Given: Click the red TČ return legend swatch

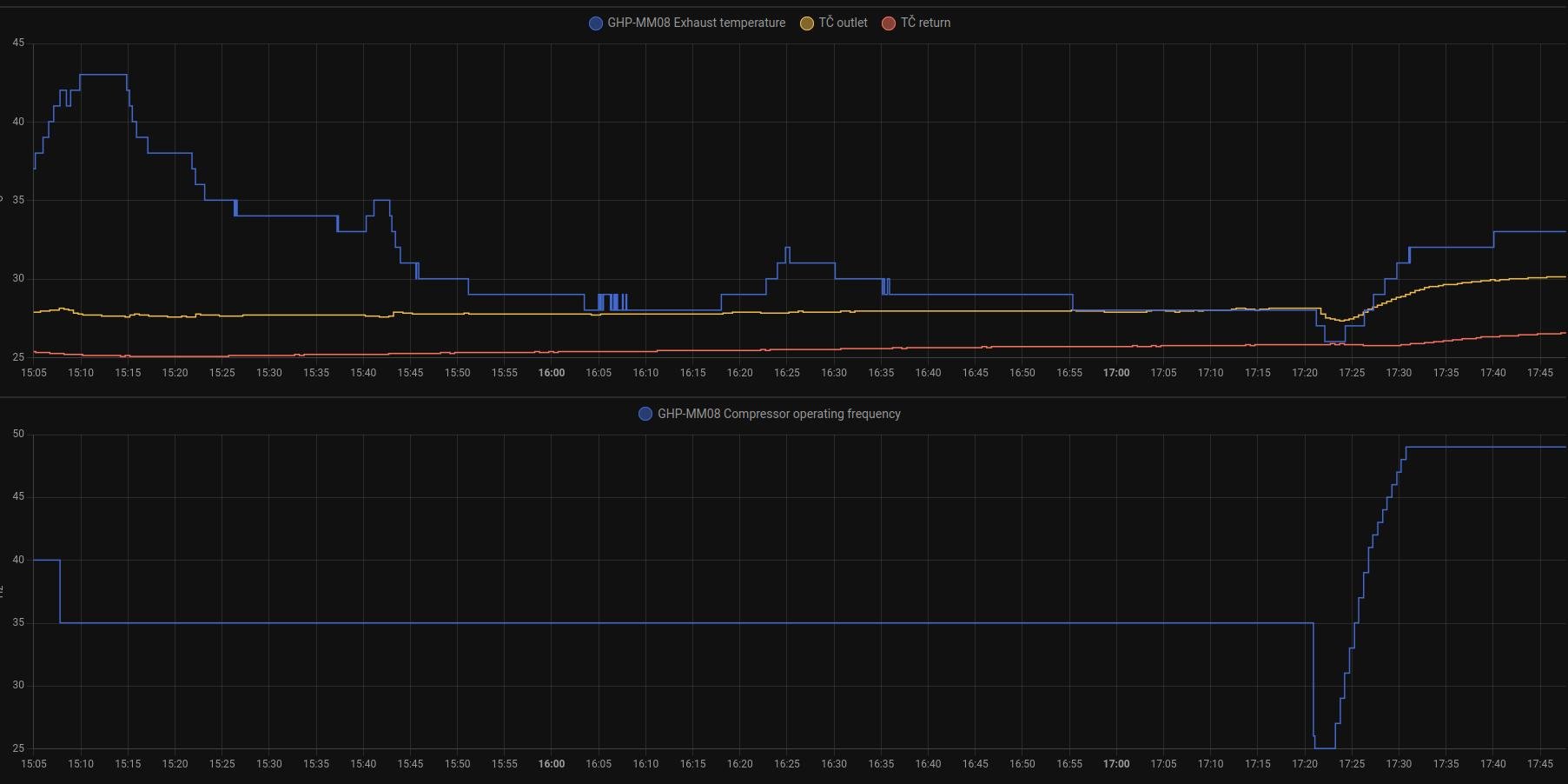Looking at the screenshot, I should click(x=889, y=23).
